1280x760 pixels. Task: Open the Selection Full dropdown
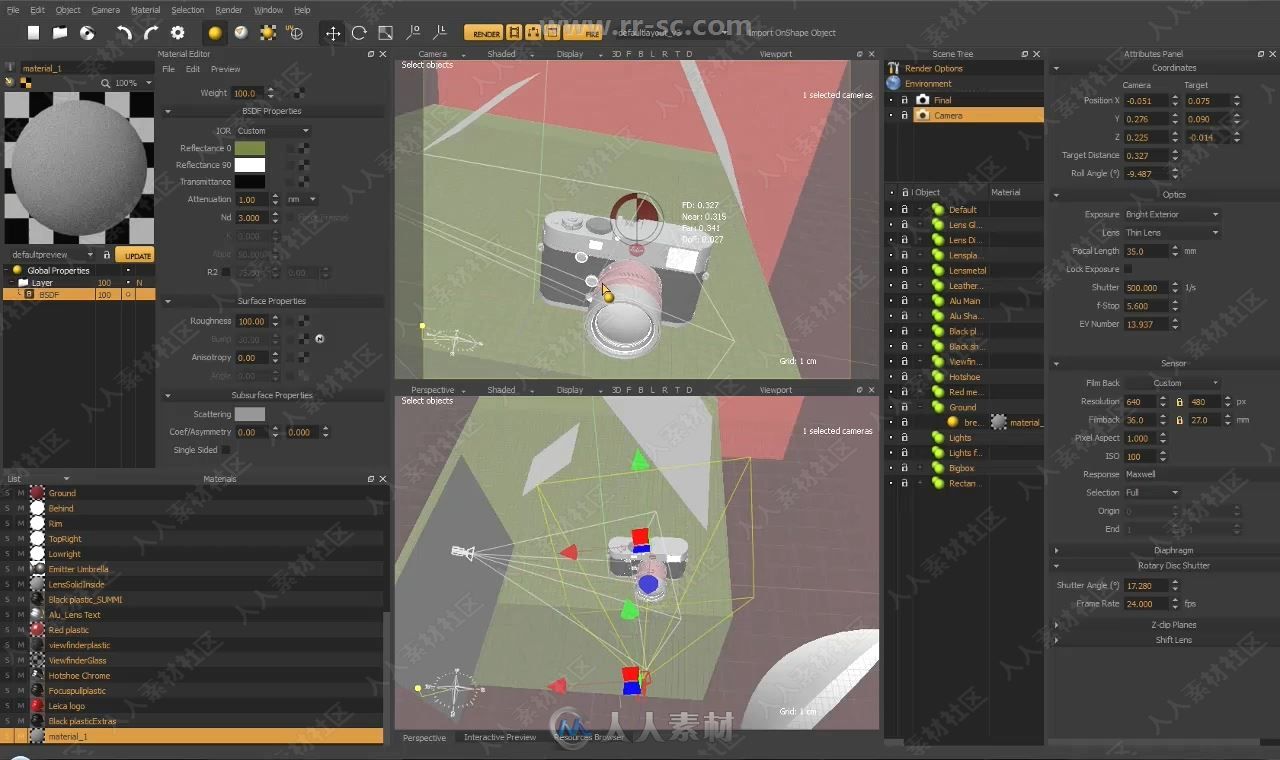1152,492
